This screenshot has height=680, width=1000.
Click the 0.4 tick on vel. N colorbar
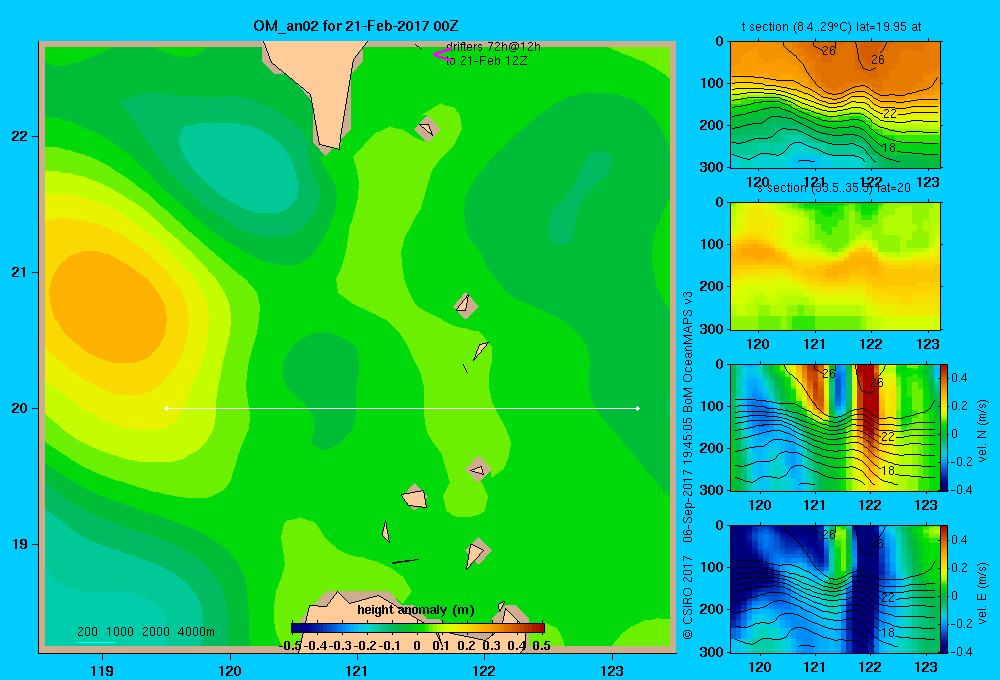click(959, 378)
